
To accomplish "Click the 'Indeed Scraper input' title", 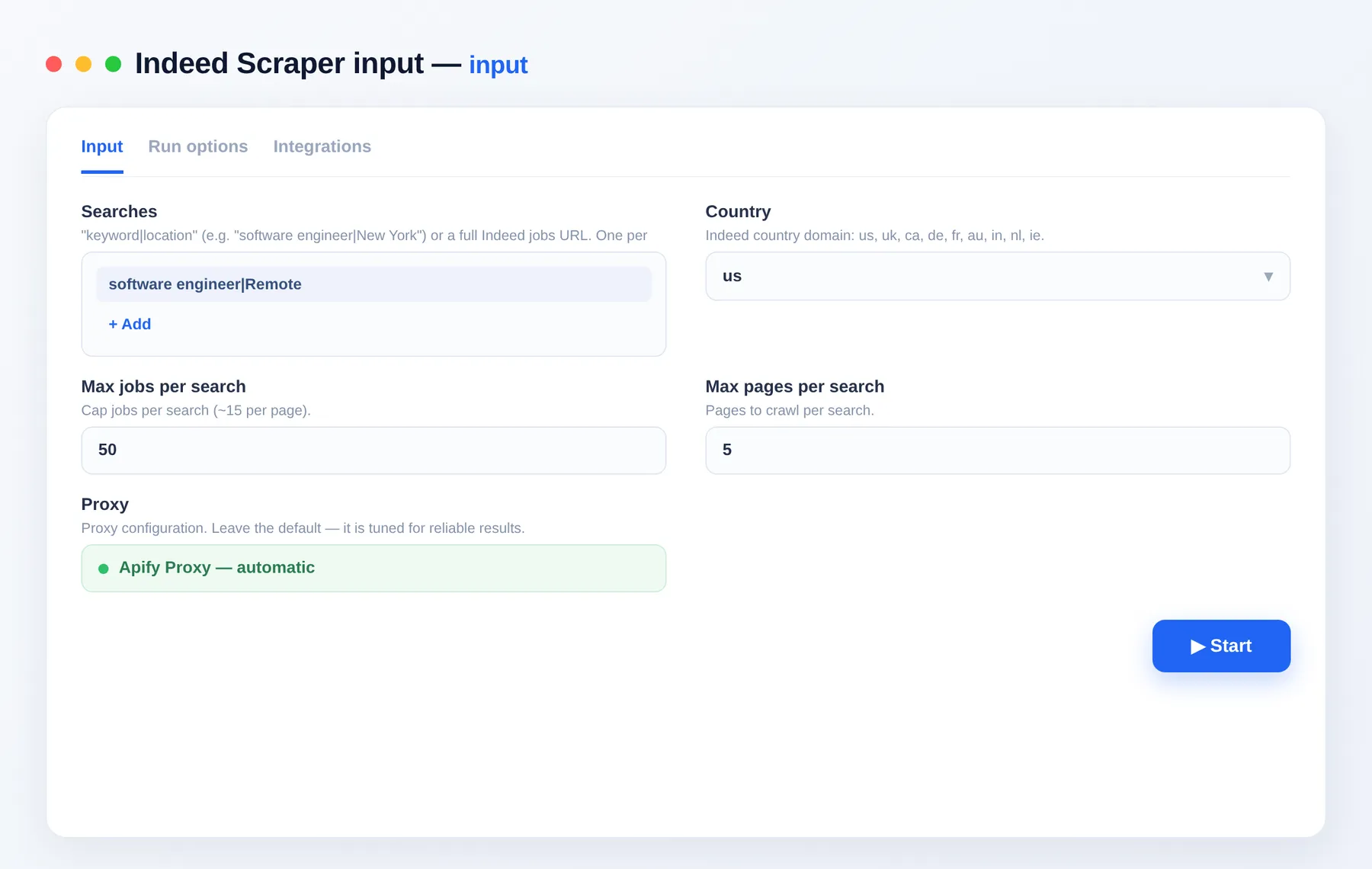I will click(x=279, y=63).
